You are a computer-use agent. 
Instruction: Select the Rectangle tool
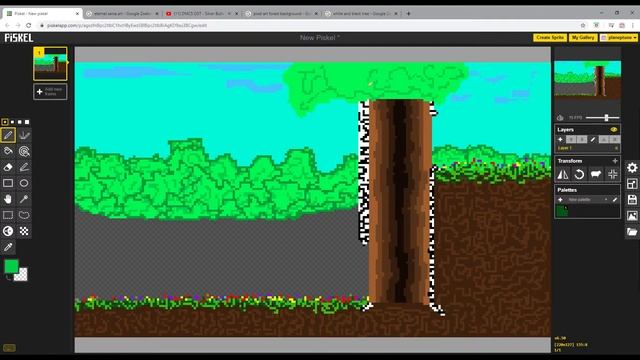coord(8,183)
